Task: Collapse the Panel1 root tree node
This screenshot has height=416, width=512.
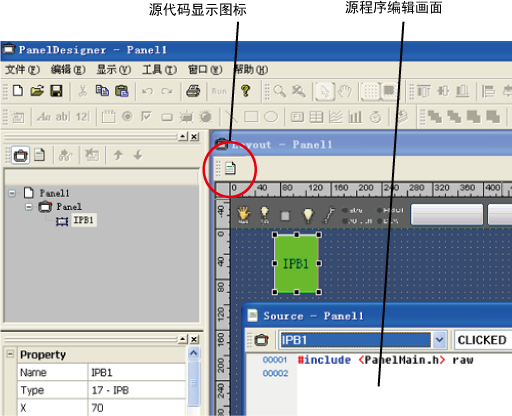Action: click(12, 193)
